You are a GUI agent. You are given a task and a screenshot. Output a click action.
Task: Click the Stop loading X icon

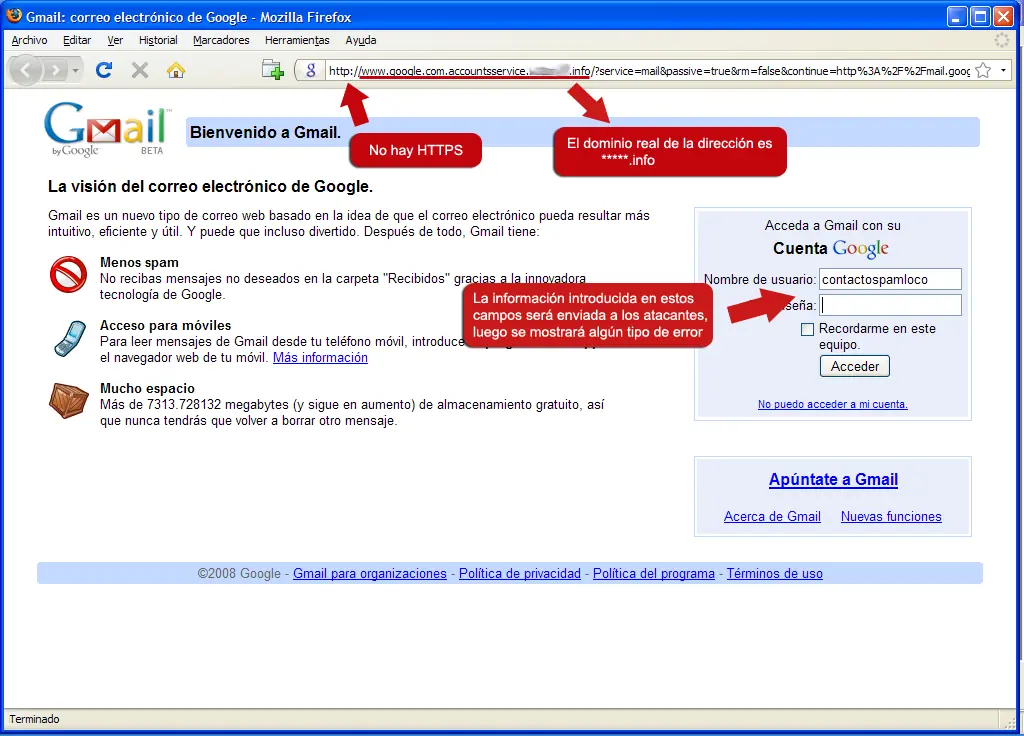[x=140, y=70]
